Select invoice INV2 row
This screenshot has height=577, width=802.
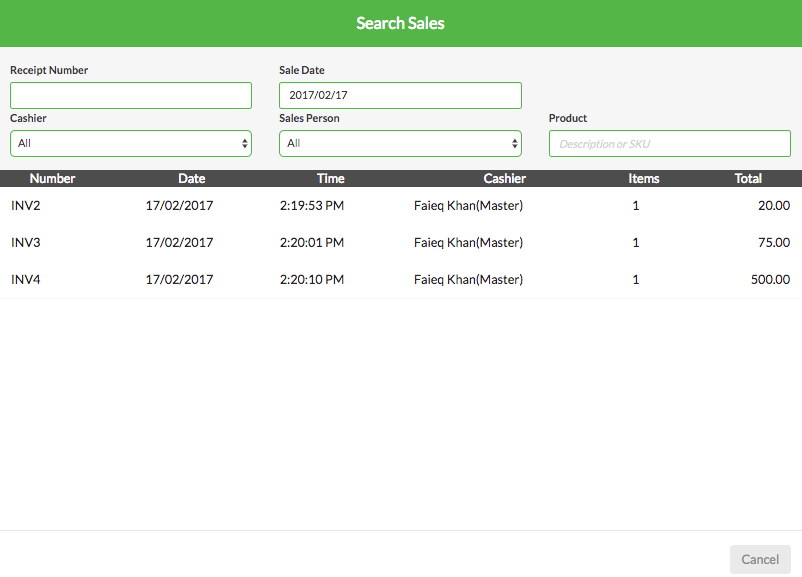coord(401,206)
